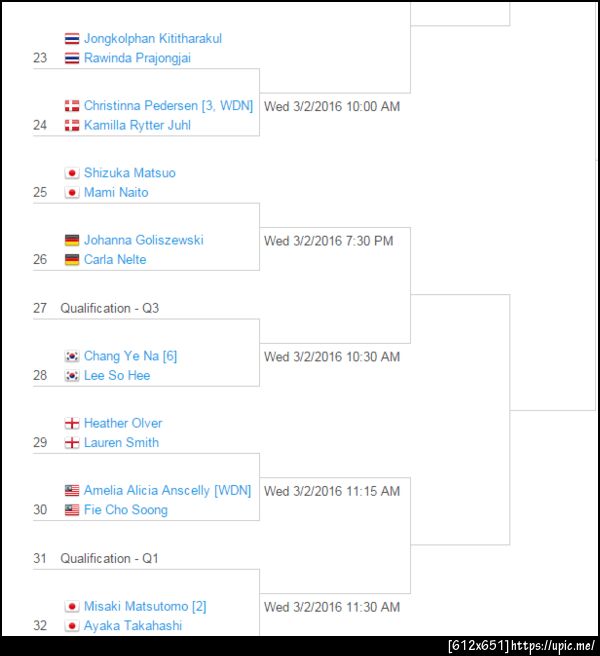The width and height of the screenshot is (600, 656).
Task: Click England flag beside Heather Olver
Action: (x=72, y=423)
